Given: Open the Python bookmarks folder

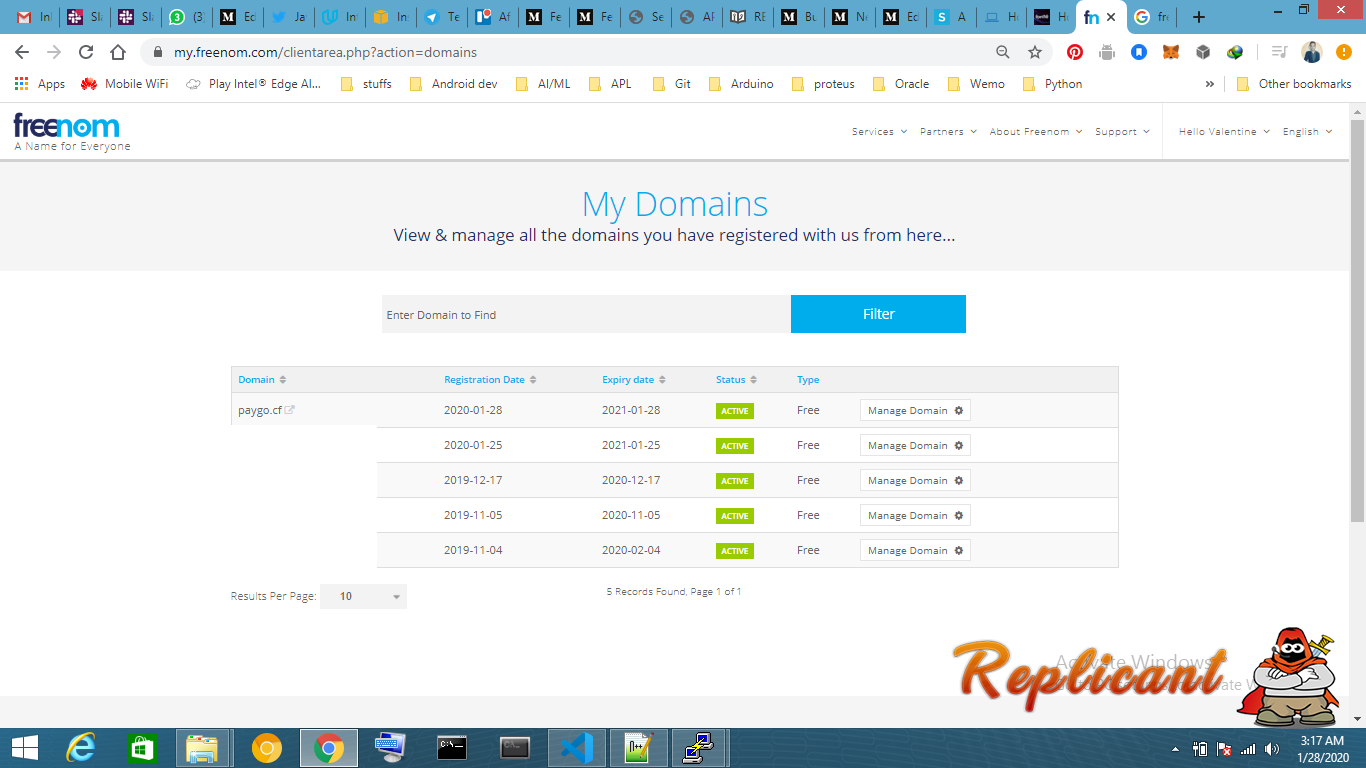Looking at the screenshot, I should click(x=1053, y=84).
